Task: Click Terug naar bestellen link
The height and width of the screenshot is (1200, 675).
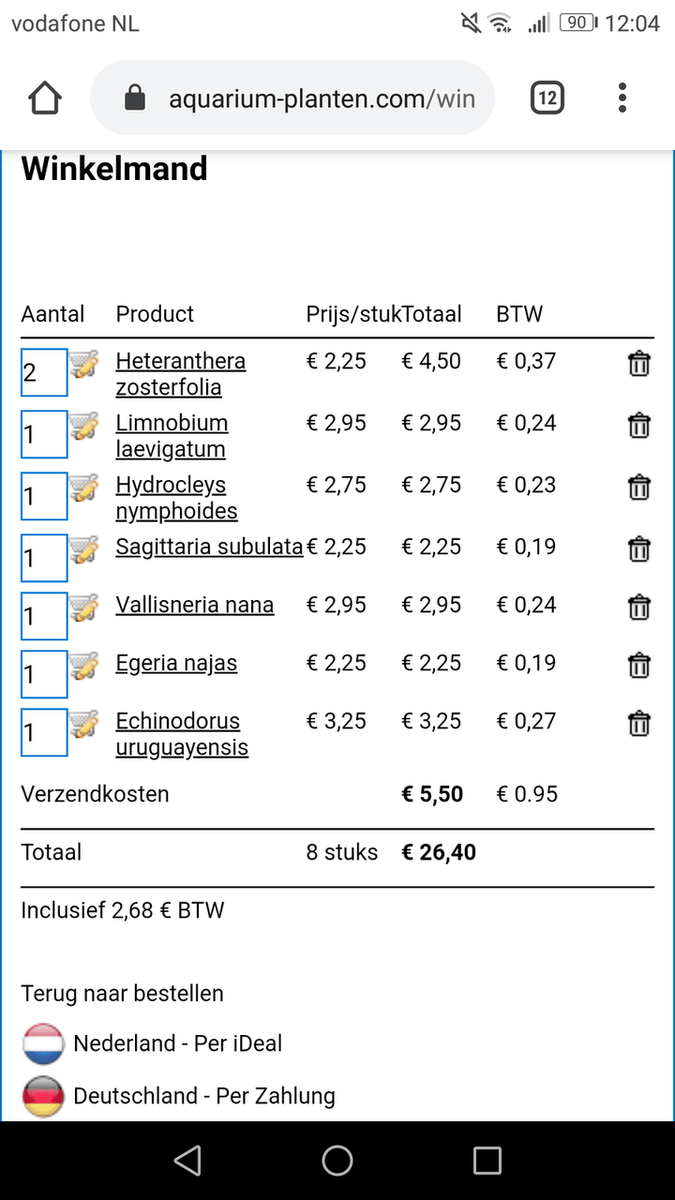Action: (x=122, y=994)
